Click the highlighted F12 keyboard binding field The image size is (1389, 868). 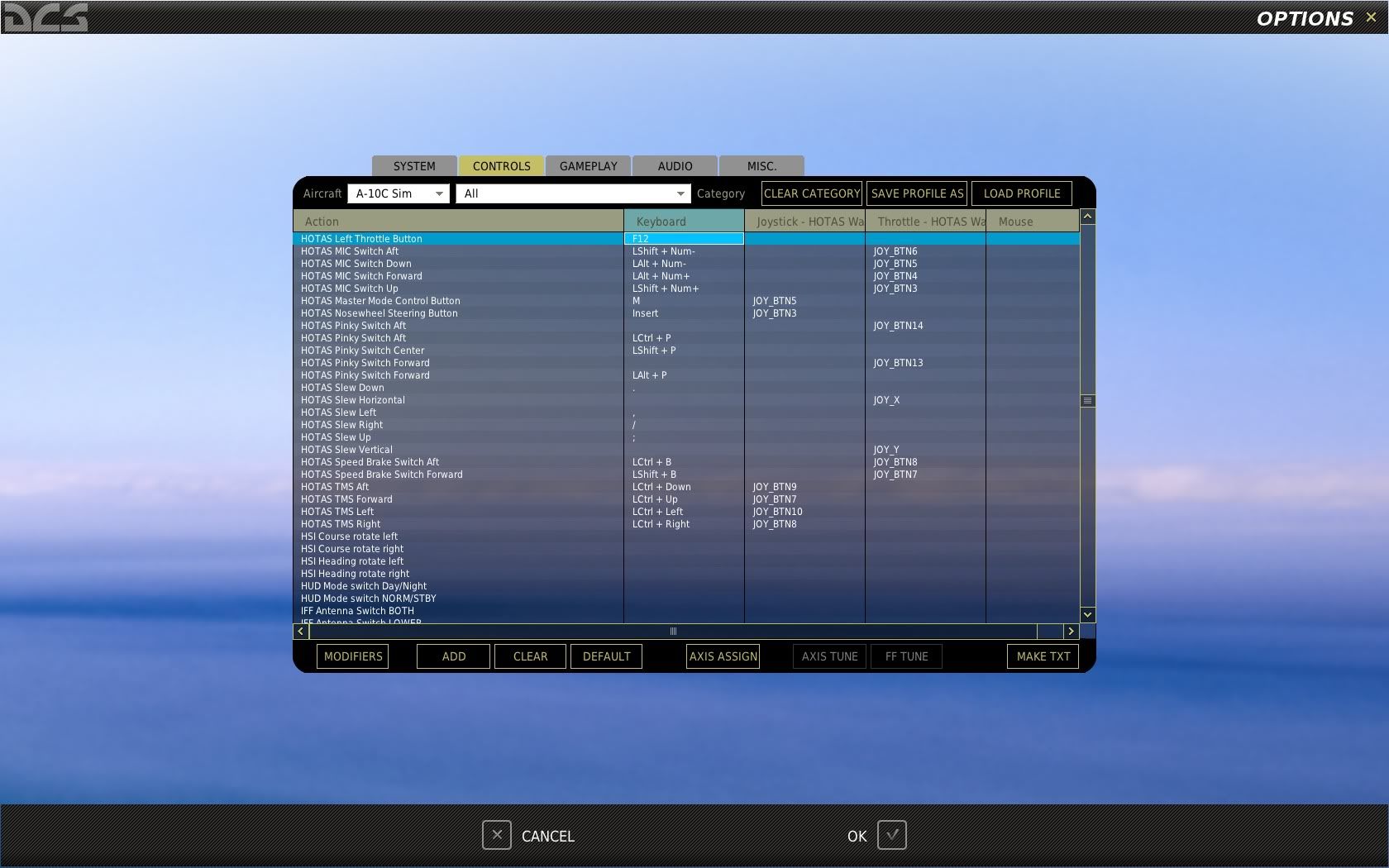pyautogui.click(x=684, y=238)
